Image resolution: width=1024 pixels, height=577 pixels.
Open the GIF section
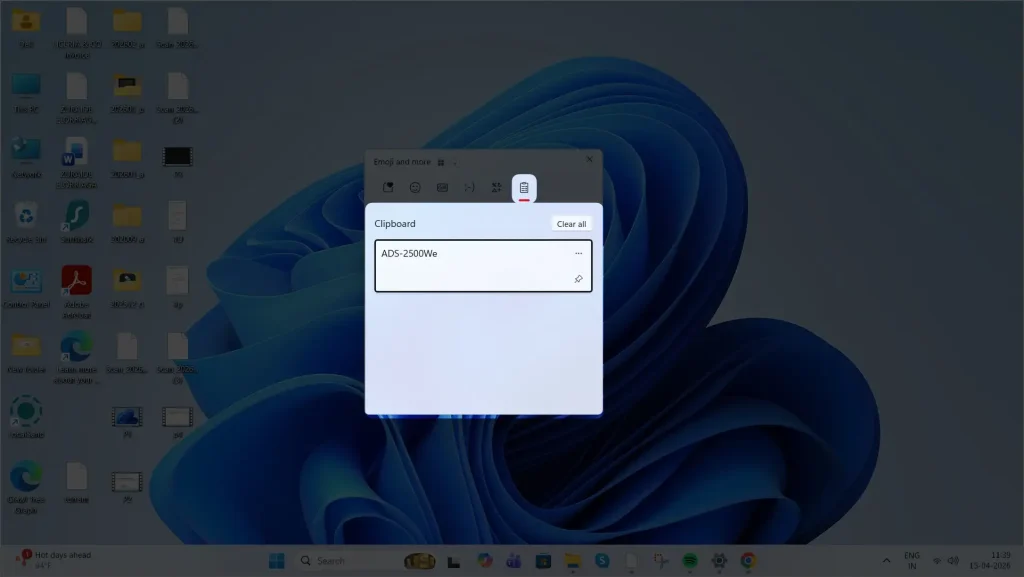[x=443, y=187]
